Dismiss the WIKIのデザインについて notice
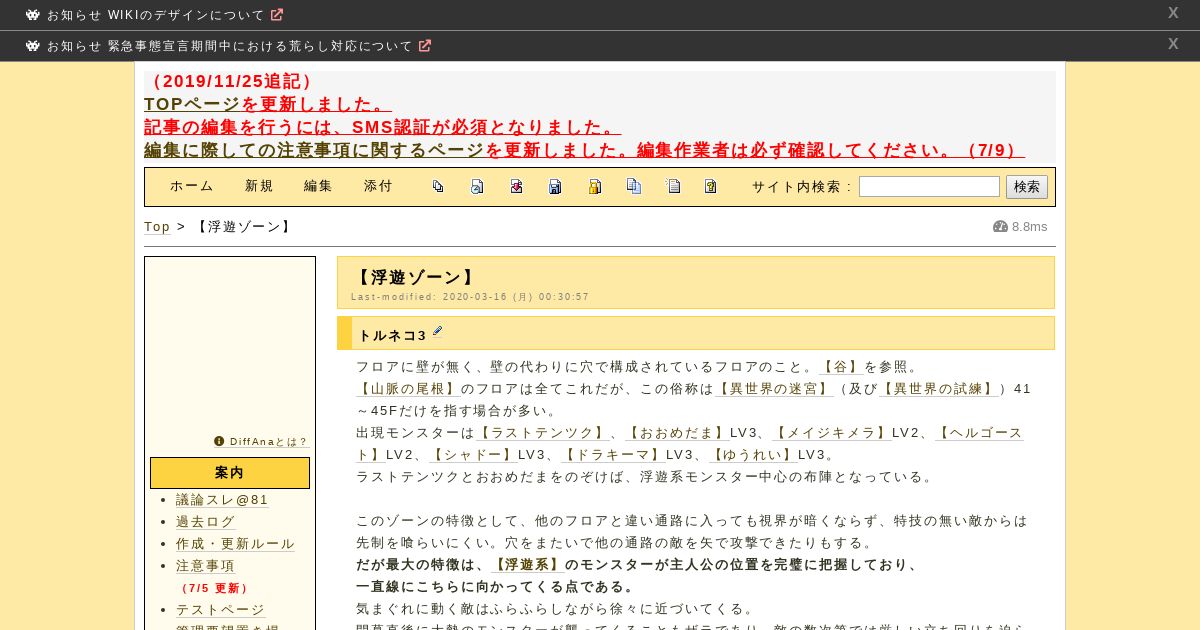This screenshot has height=630, width=1200. tap(1173, 13)
